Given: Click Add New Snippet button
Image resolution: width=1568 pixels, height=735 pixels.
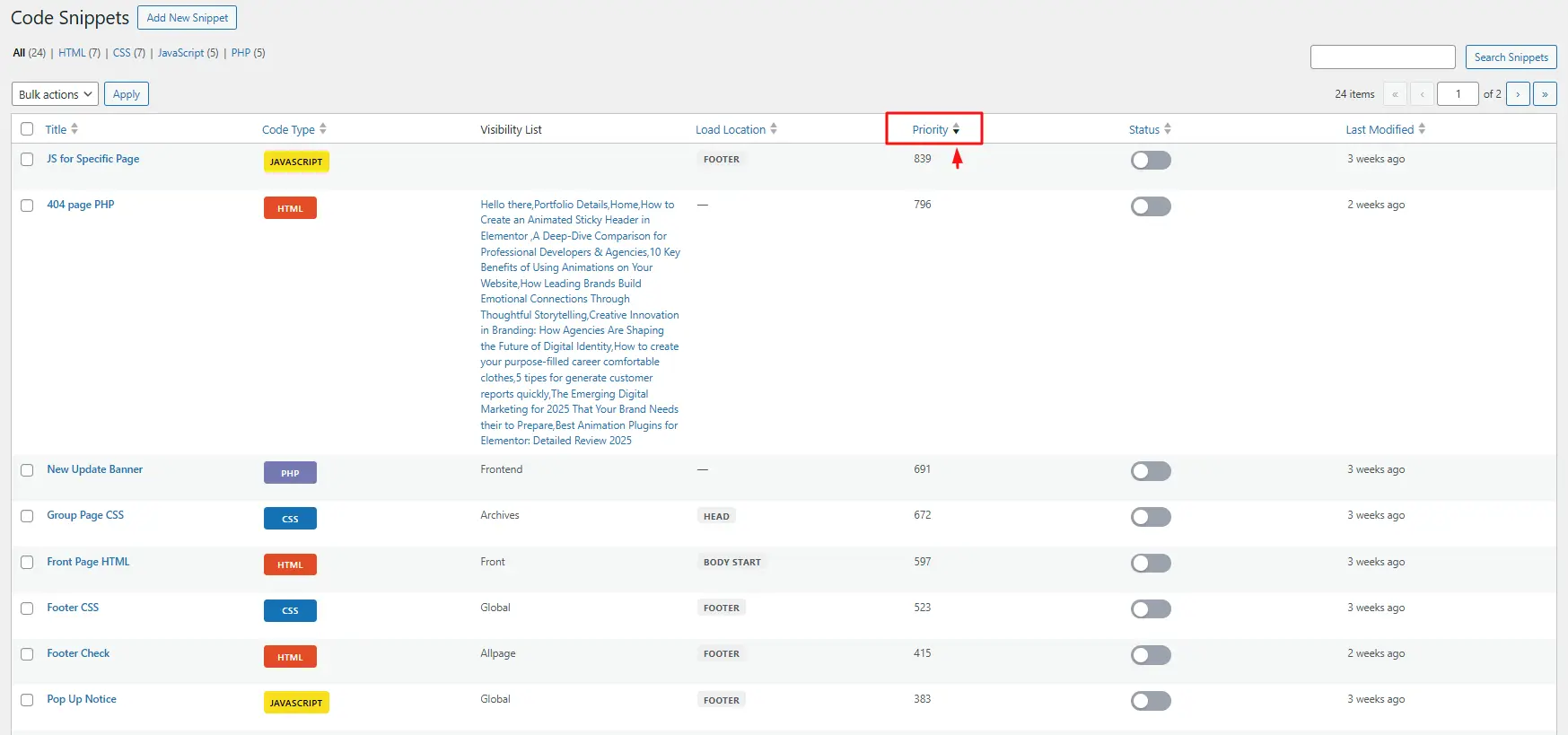Looking at the screenshot, I should [x=187, y=18].
